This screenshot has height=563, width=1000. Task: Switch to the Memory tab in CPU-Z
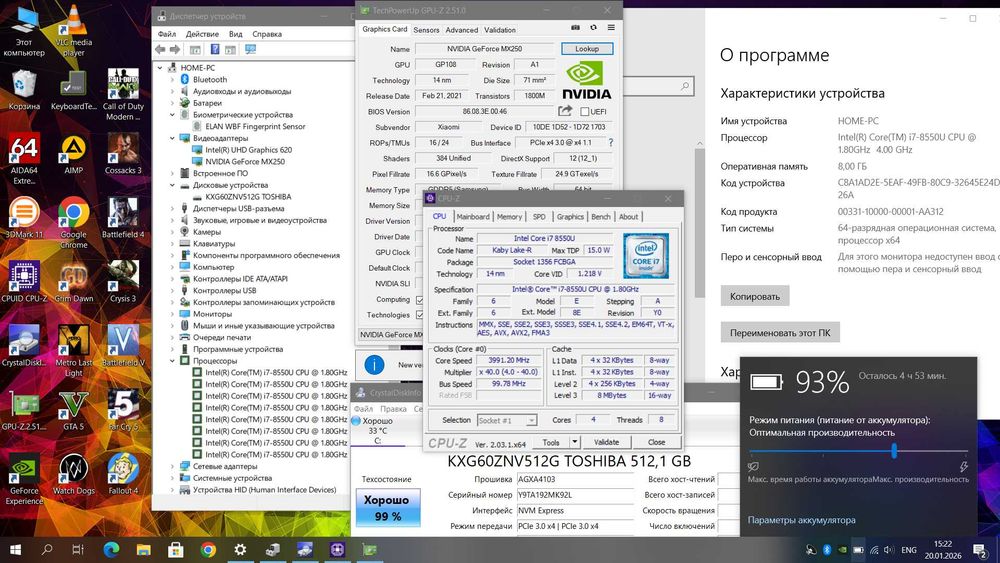[x=509, y=217]
